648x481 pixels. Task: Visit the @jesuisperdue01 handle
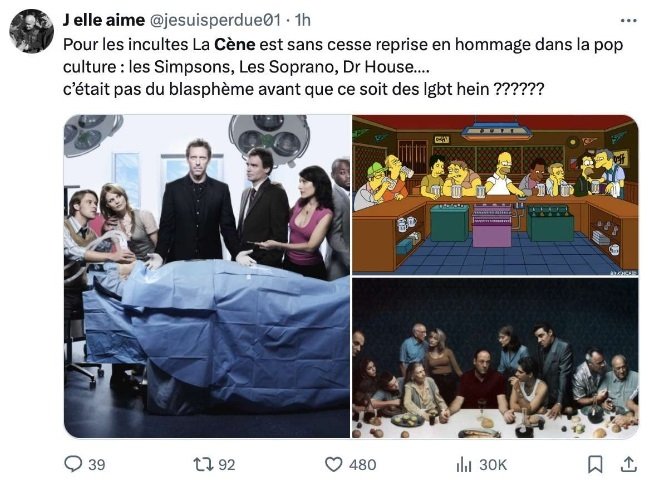pyautogui.click(x=214, y=20)
